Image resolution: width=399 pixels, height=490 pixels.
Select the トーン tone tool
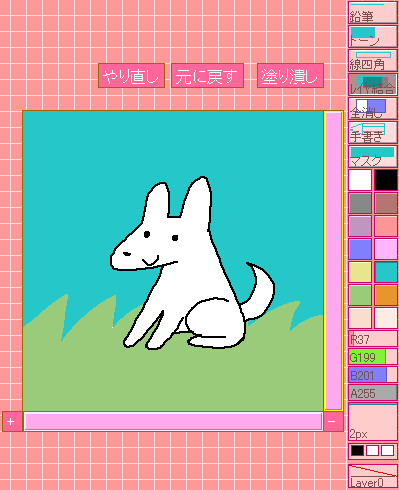coord(373,37)
